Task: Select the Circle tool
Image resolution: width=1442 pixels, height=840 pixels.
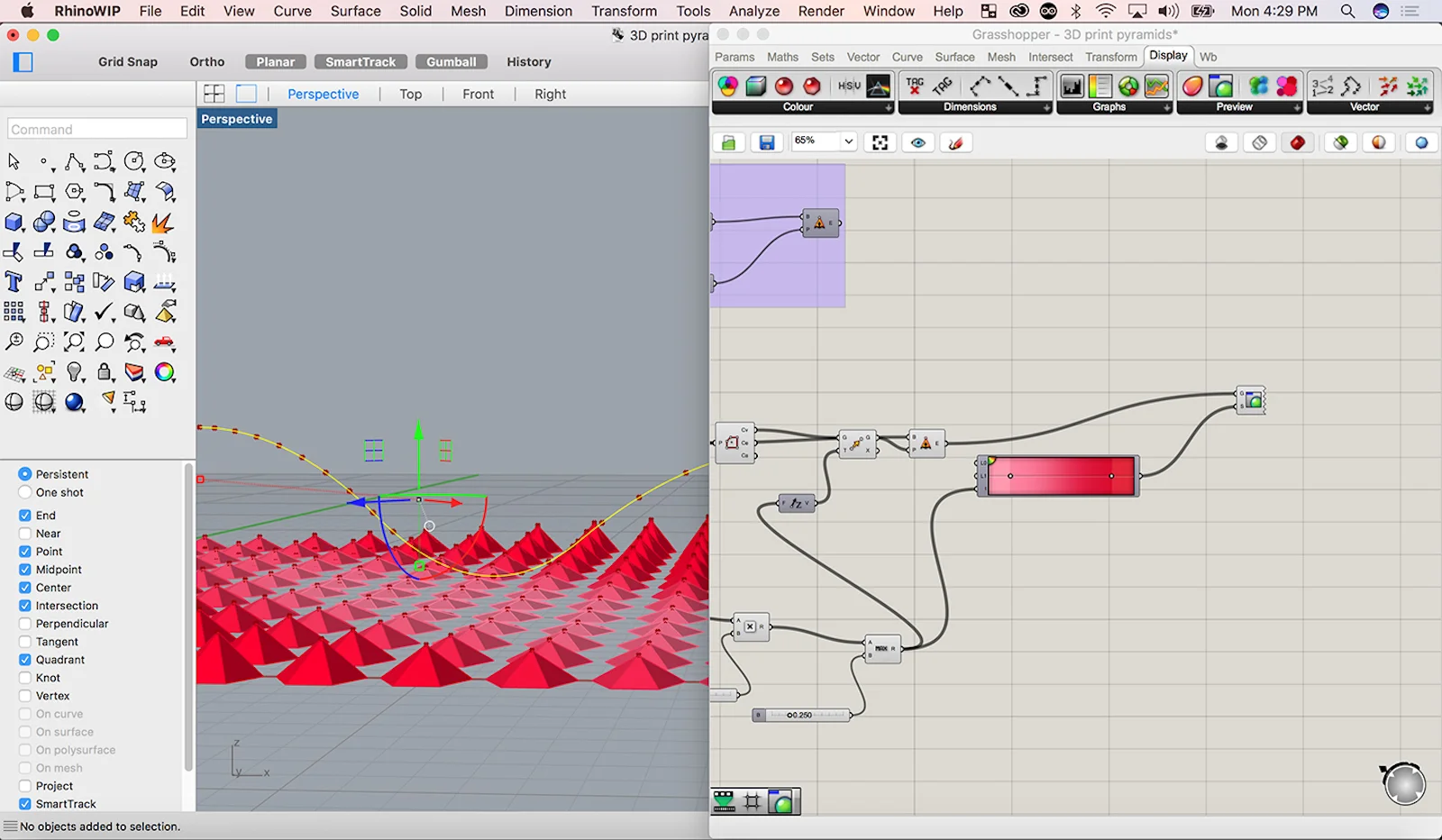Action: (x=134, y=161)
